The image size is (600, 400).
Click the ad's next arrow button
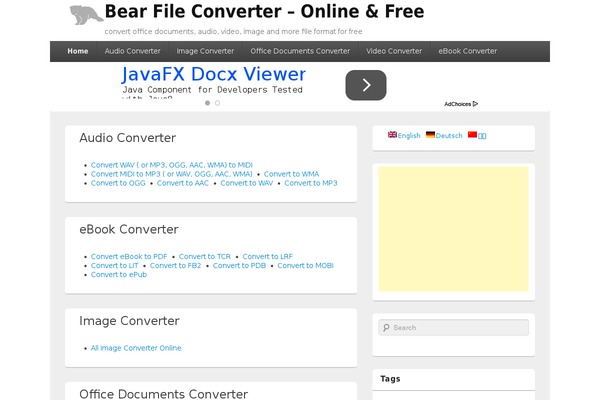(x=366, y=85)
